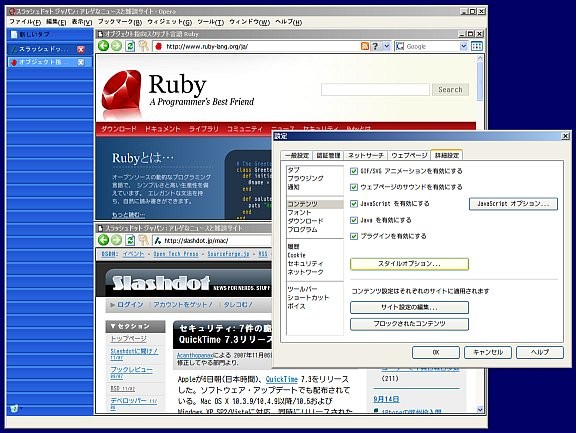Click the ログイン link on Slashdot
Screen dimensions: 576x433
[x=130, y=304]
